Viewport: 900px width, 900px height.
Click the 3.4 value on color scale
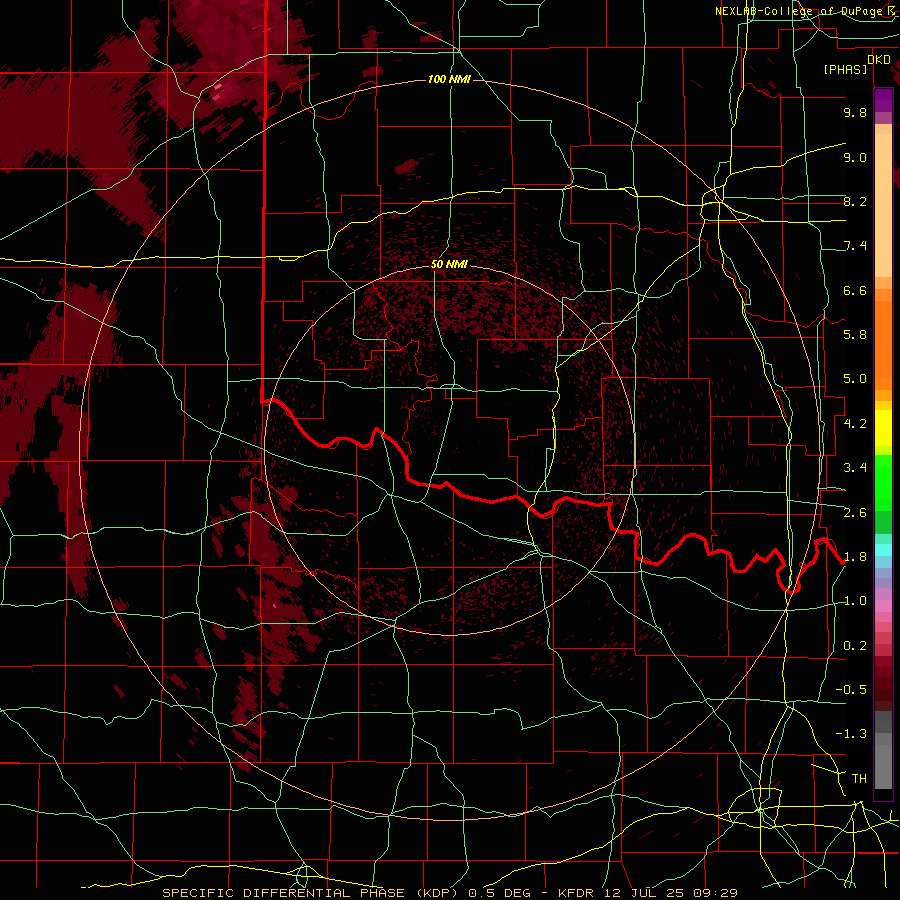tap(855, 468)
